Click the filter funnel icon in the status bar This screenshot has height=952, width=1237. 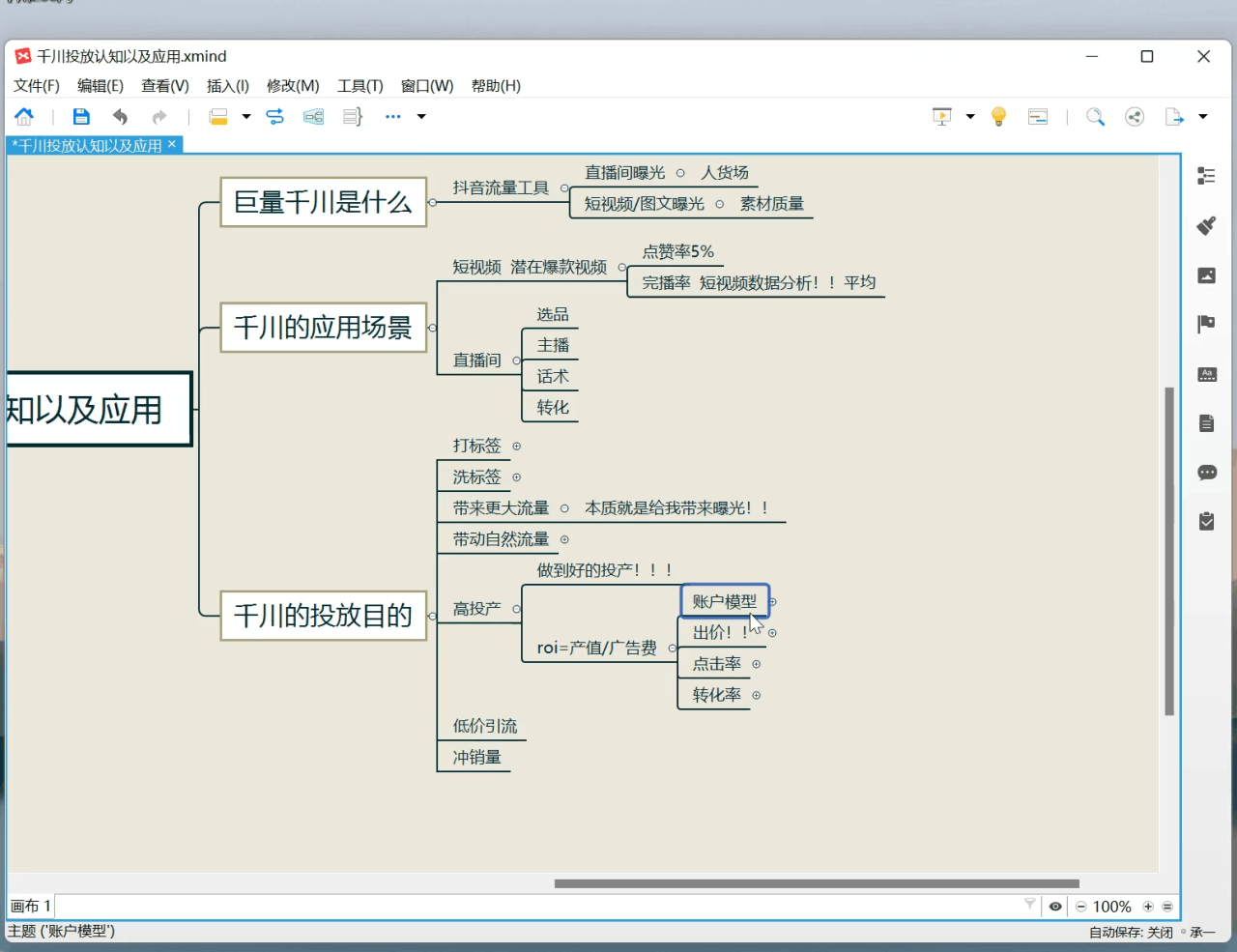[x=1029, y=905]
